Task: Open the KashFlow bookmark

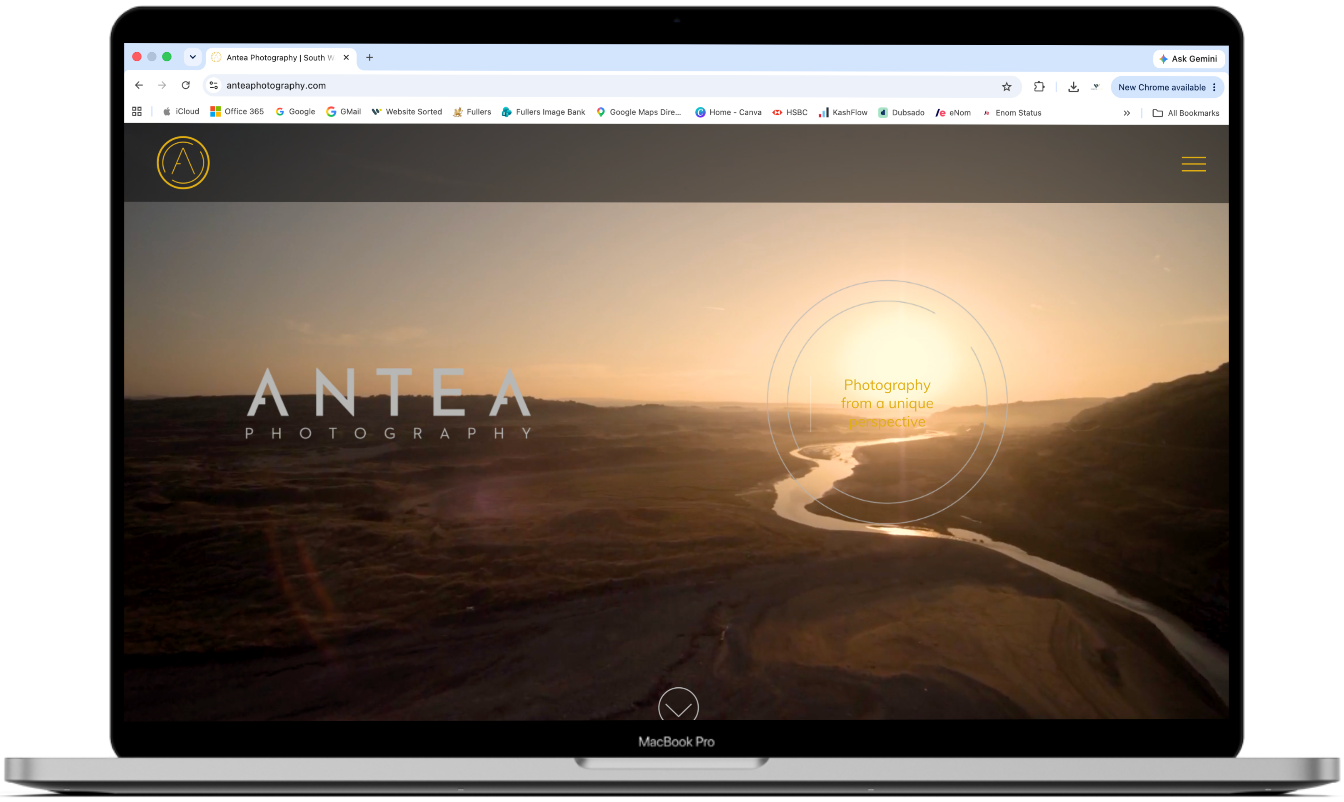Action: [843, 112]
